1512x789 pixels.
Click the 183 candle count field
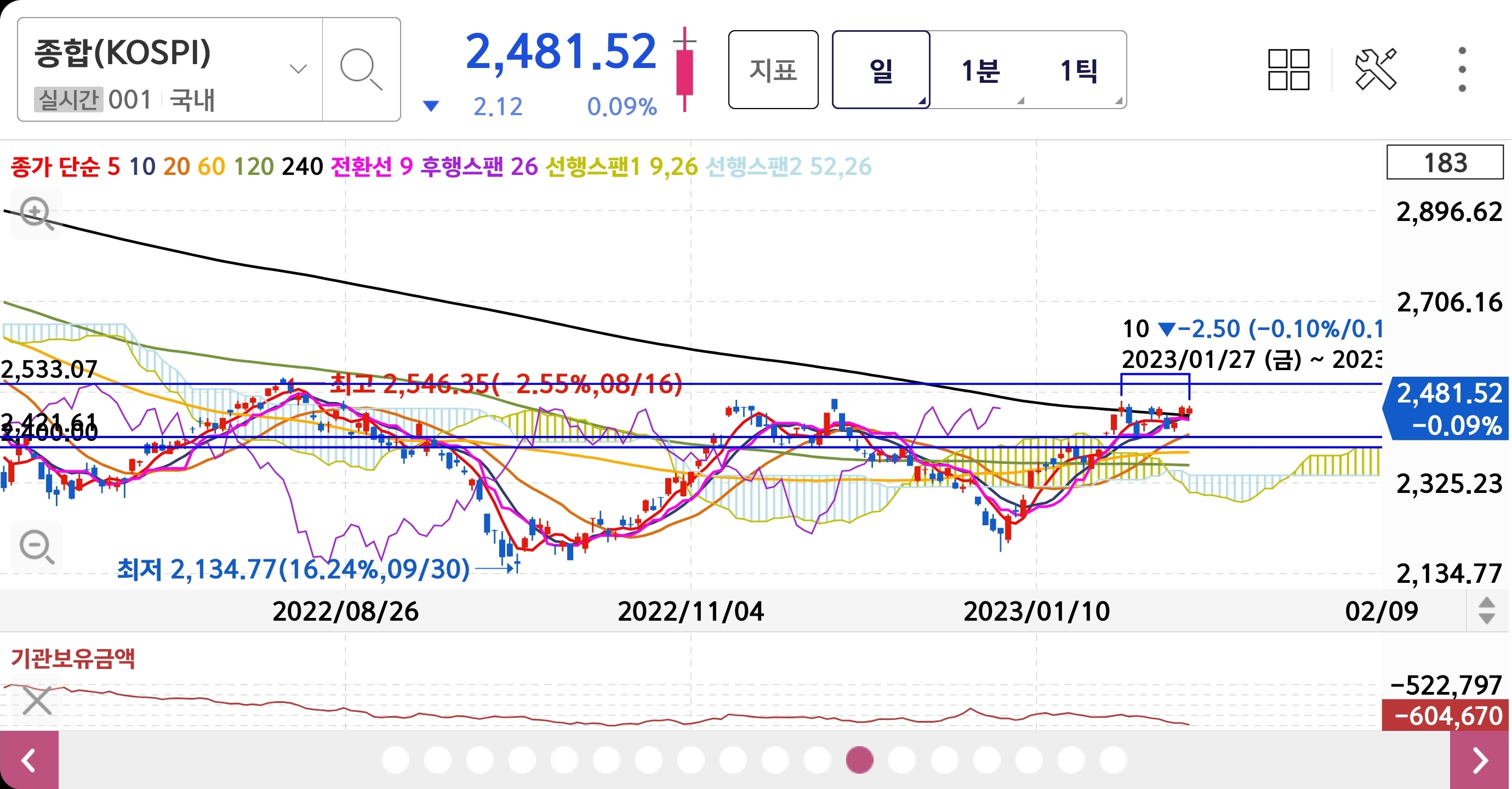[1445, 163]
